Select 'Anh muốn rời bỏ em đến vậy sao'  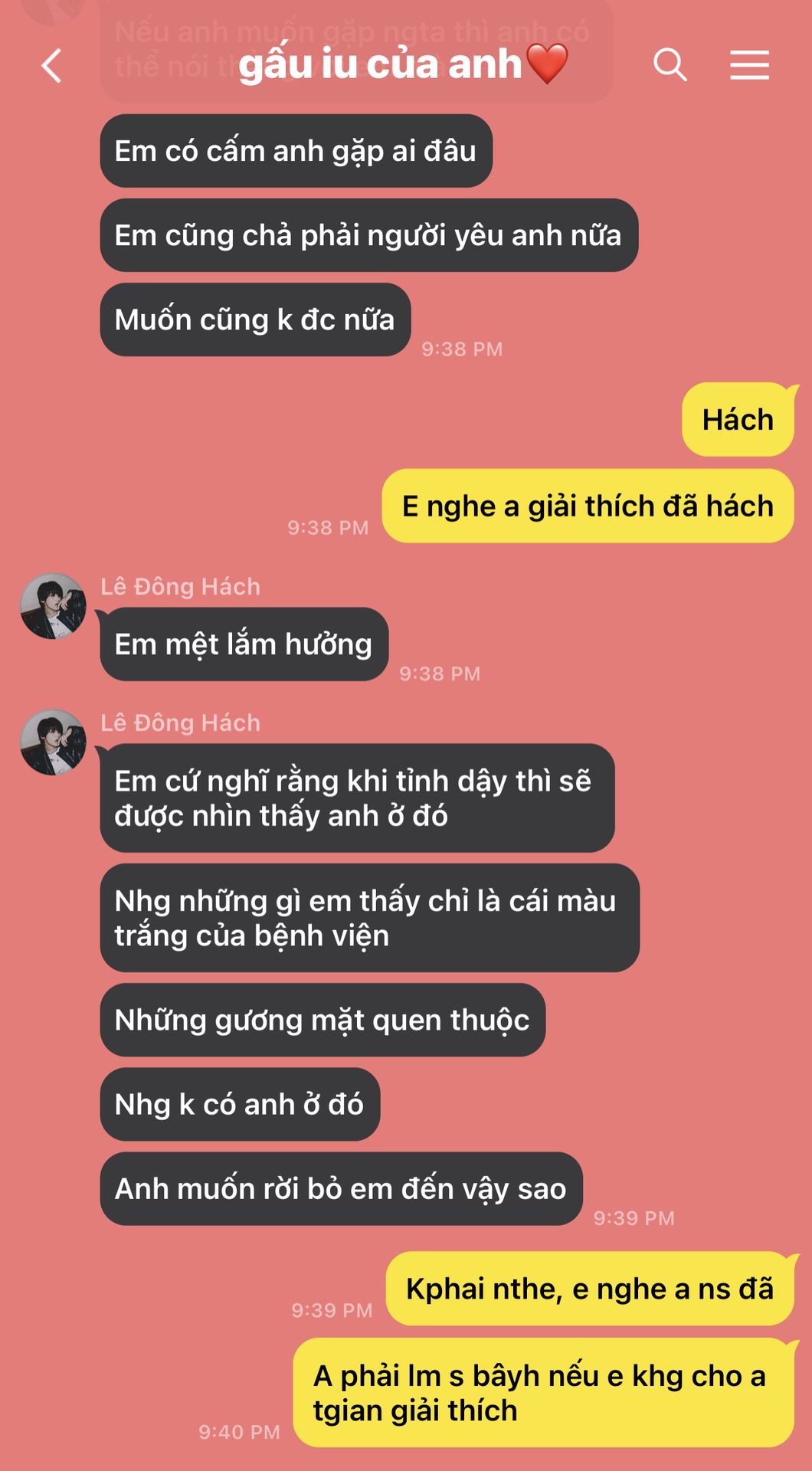(341, 1189)
